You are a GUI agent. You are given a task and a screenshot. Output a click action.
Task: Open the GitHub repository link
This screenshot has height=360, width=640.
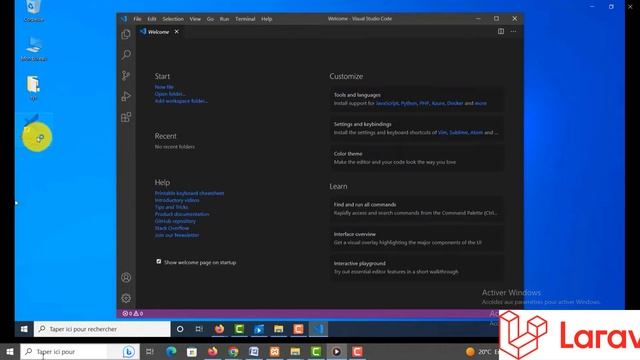[x=175, y=221]
